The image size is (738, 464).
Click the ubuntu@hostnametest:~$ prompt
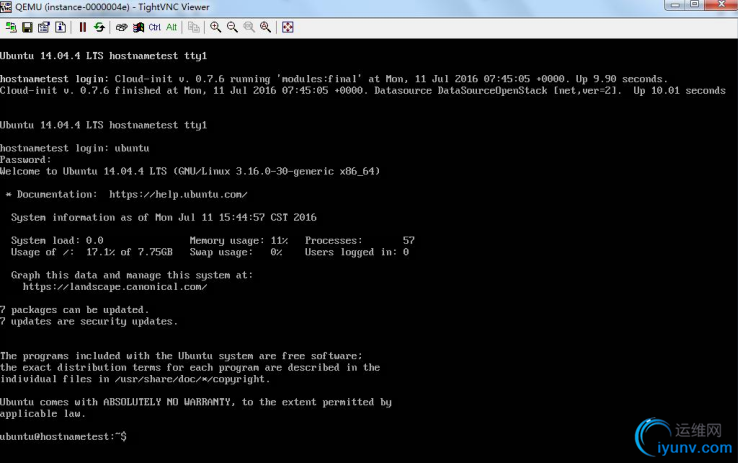click(x=63, y=437)
